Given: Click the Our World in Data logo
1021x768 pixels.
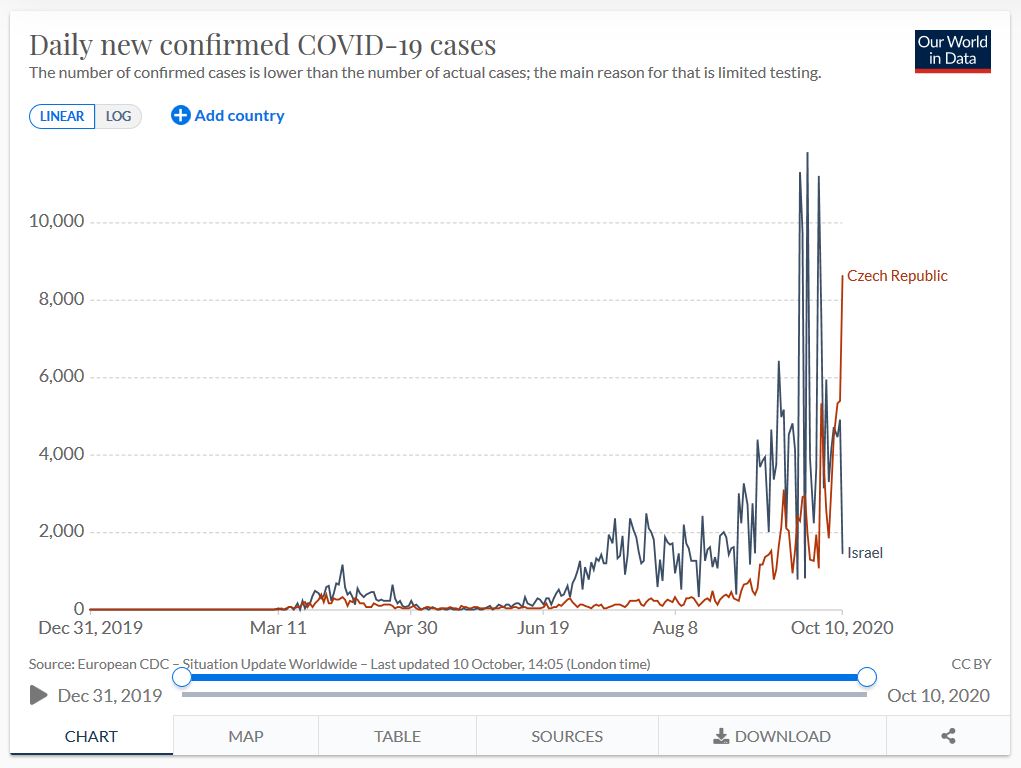Looking at the screenshot, I should [953, 51].
